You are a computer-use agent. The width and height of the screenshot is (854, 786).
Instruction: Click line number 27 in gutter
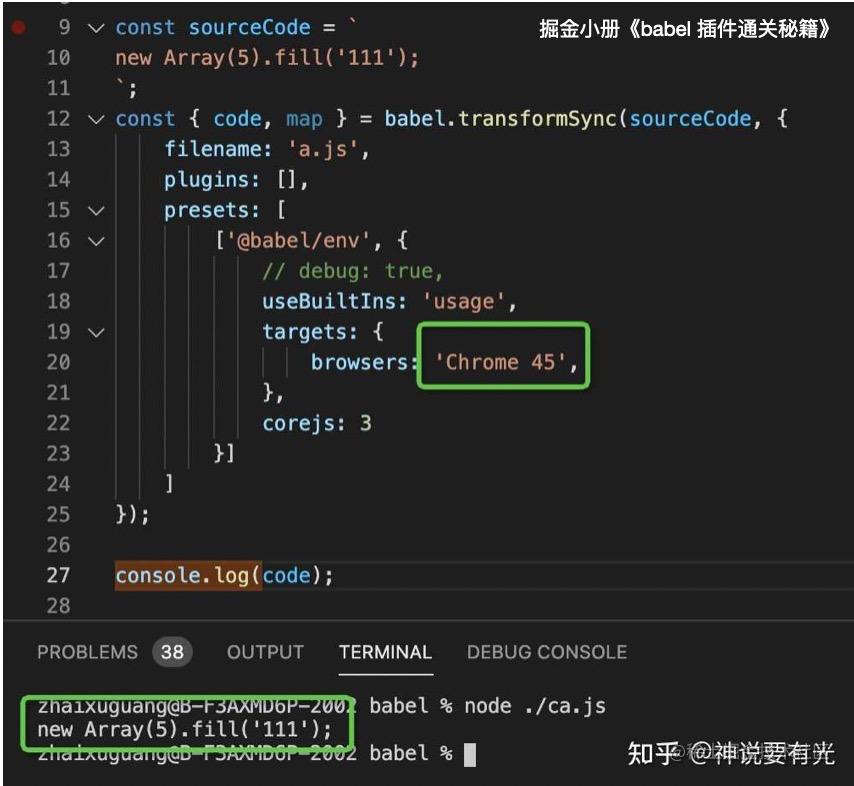click(x=58, y=575)
